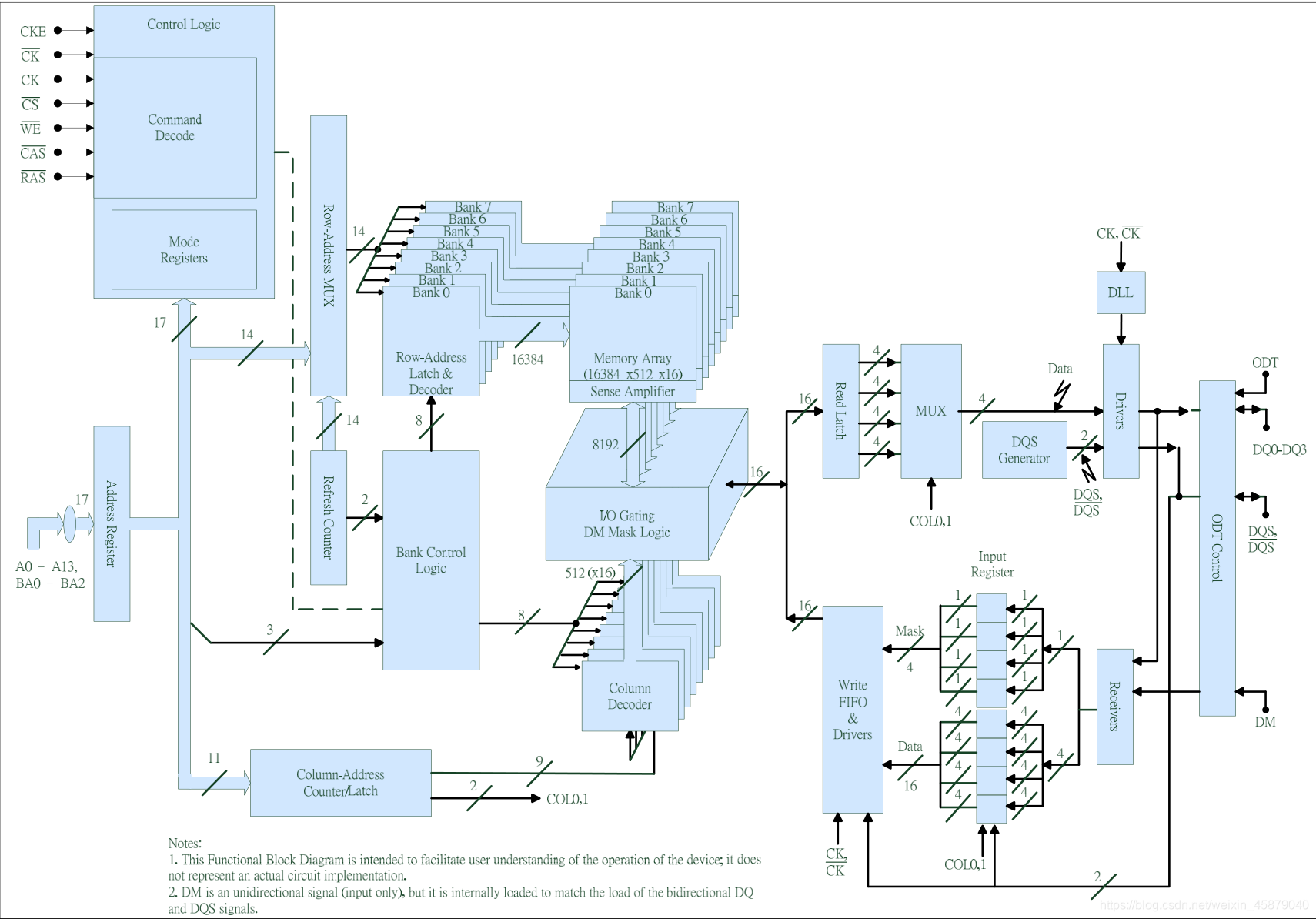Click the Row-Address MUX block
The width and height of the screenshot is (1316, 919).
329,256
